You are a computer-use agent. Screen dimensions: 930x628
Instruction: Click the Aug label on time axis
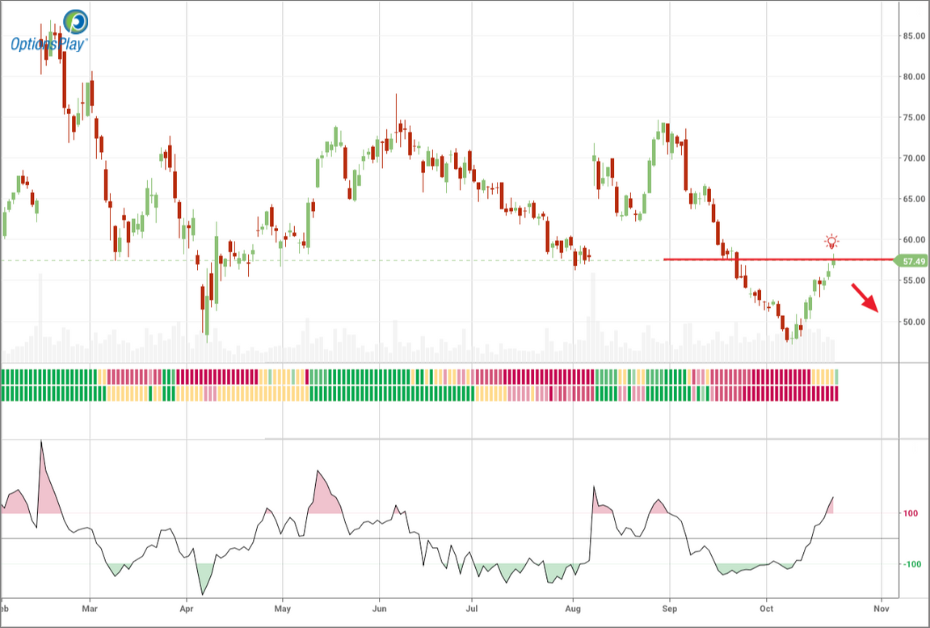[x=572, y=607]
